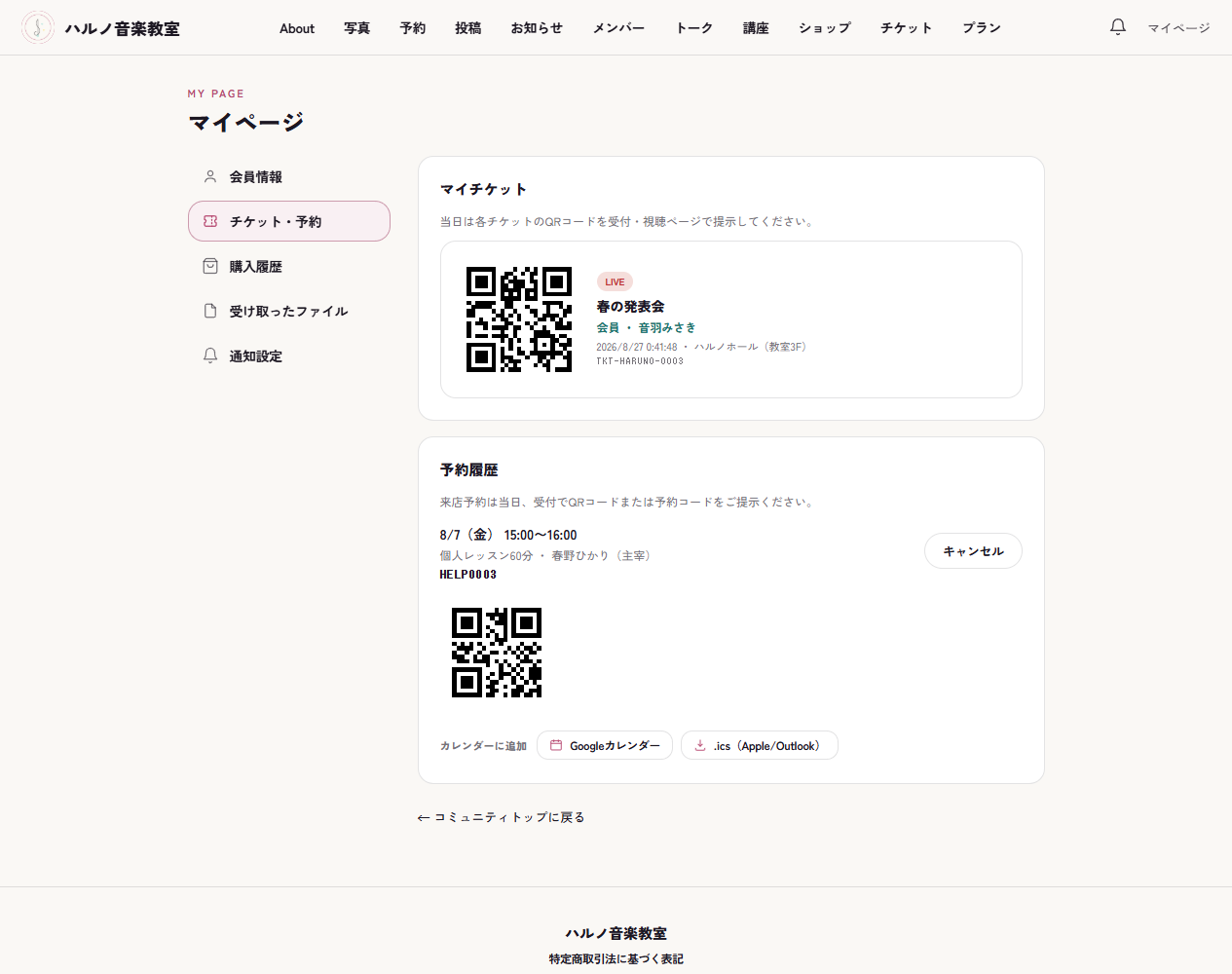Click the file icon beside 受け取ったファイル
Screen dimensions: 1232x974
(x=210, y=311)
